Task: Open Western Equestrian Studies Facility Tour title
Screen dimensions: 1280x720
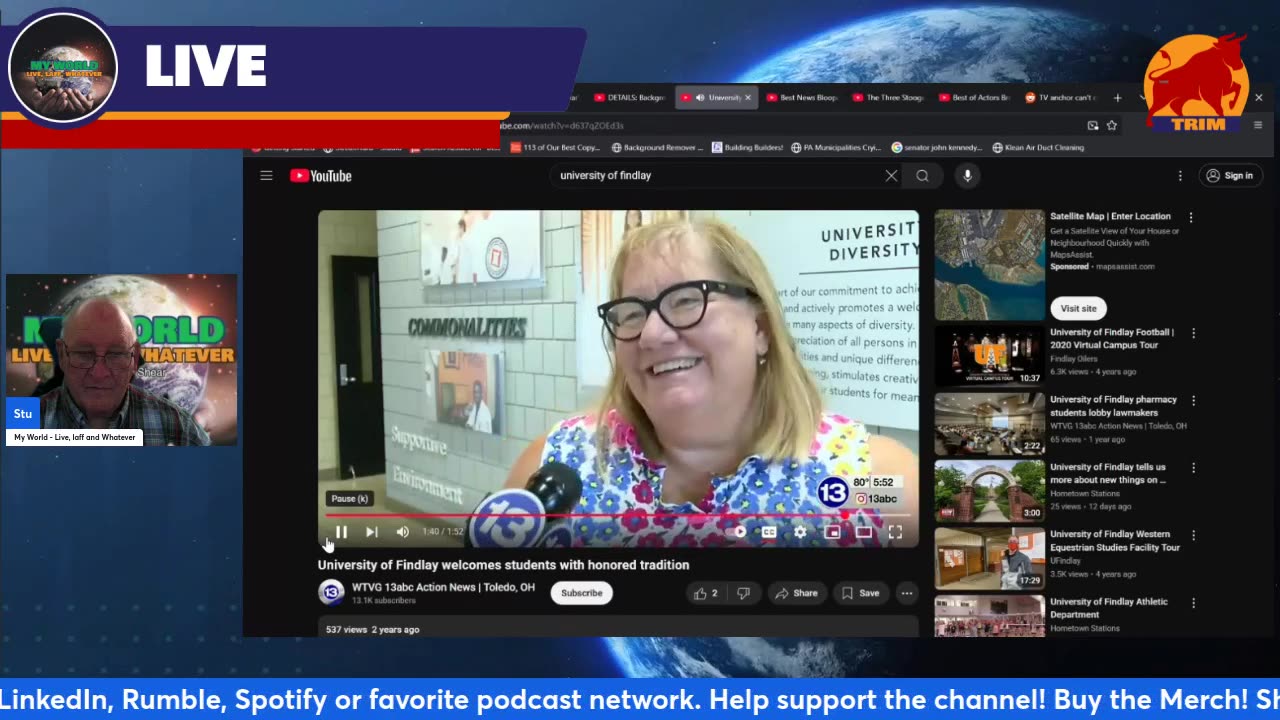Action: click(x=1115, y=540)
